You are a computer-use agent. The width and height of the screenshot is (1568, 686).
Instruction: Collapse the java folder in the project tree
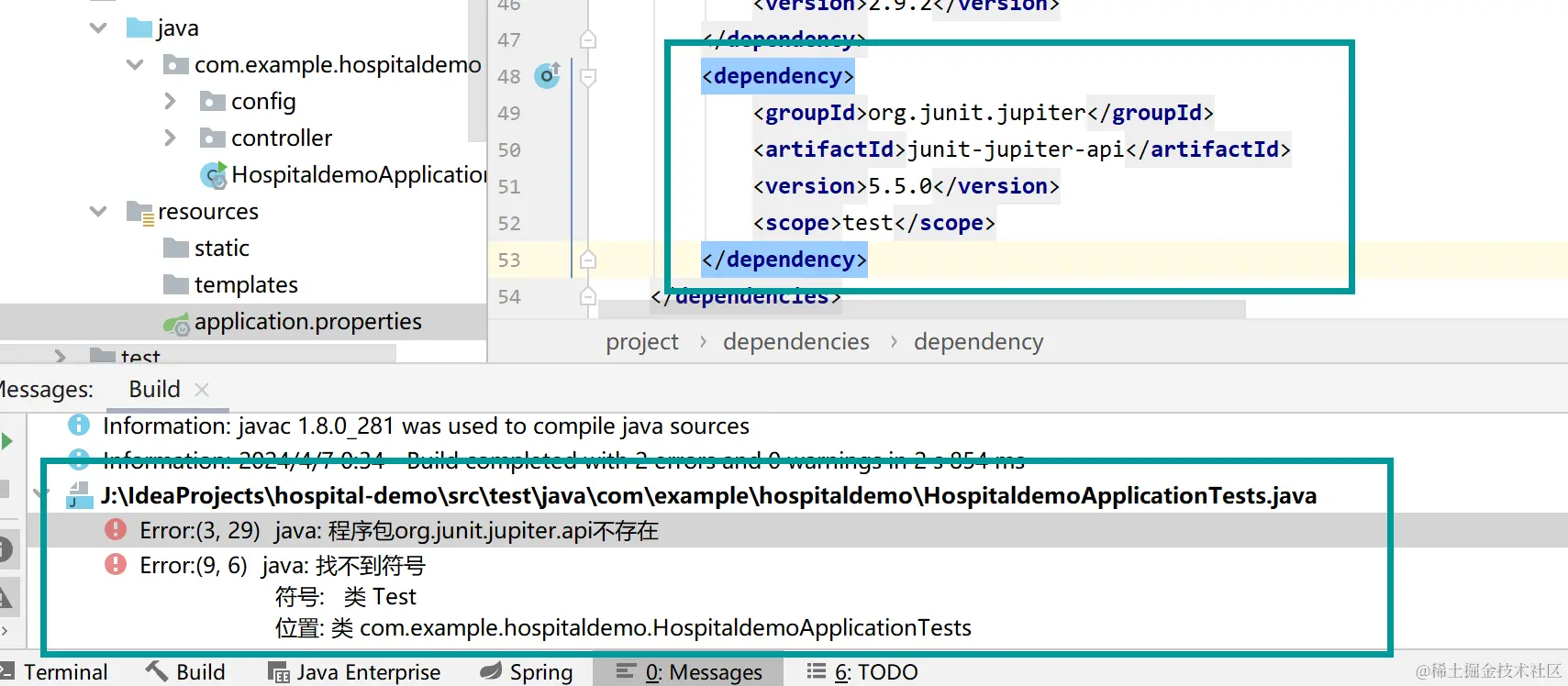98,28
